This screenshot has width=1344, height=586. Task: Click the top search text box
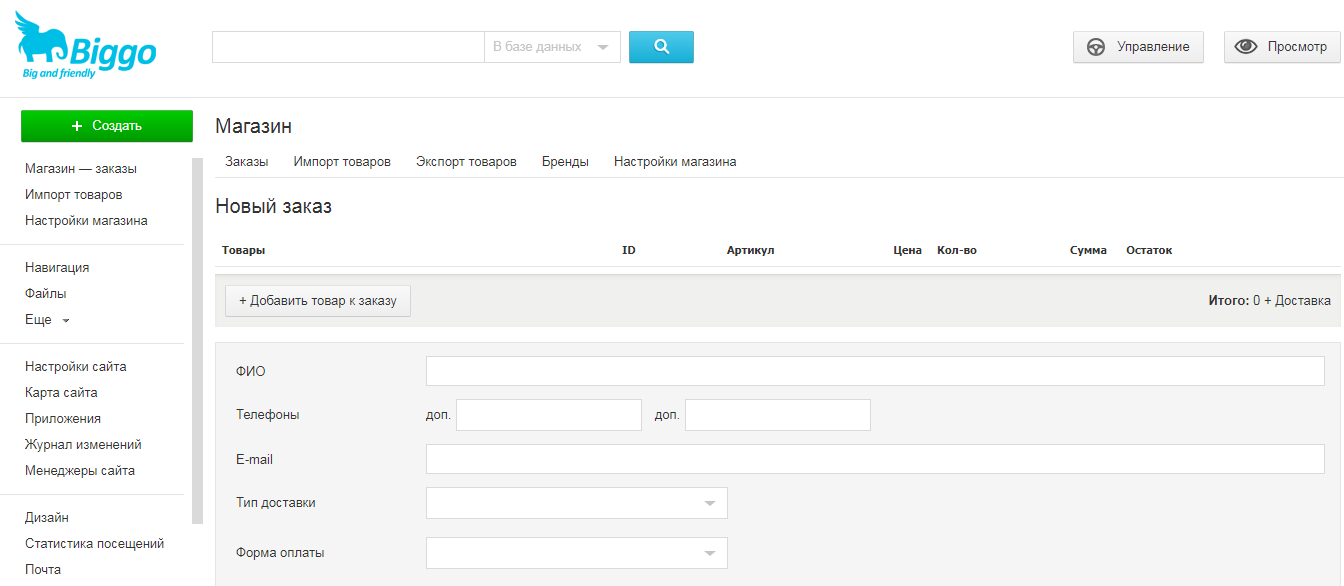coord(348,47)
